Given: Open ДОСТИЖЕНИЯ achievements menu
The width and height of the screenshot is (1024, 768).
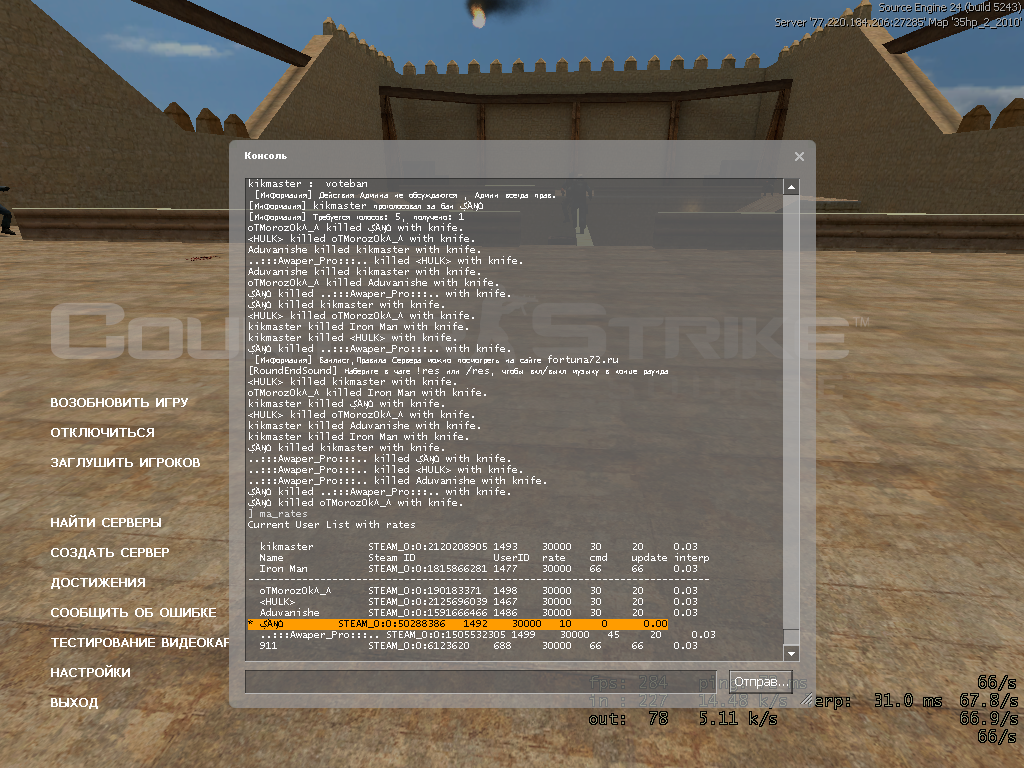Looking at the screenshot, I should coord(98,583).
